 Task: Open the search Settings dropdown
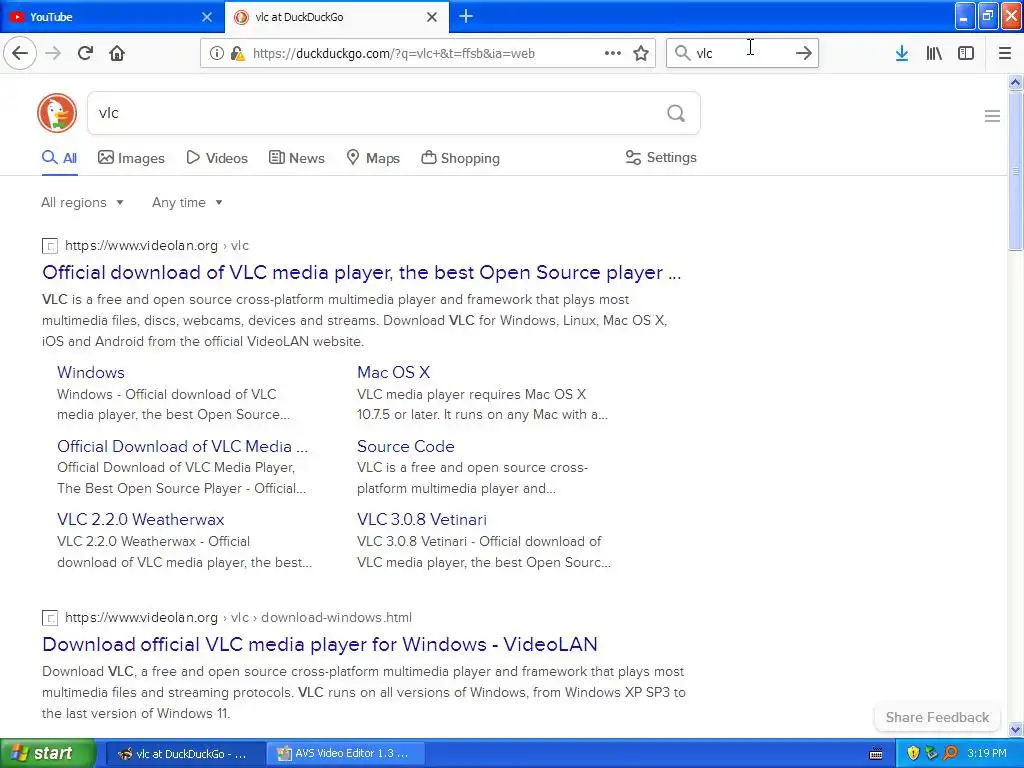tap(661, 157)
